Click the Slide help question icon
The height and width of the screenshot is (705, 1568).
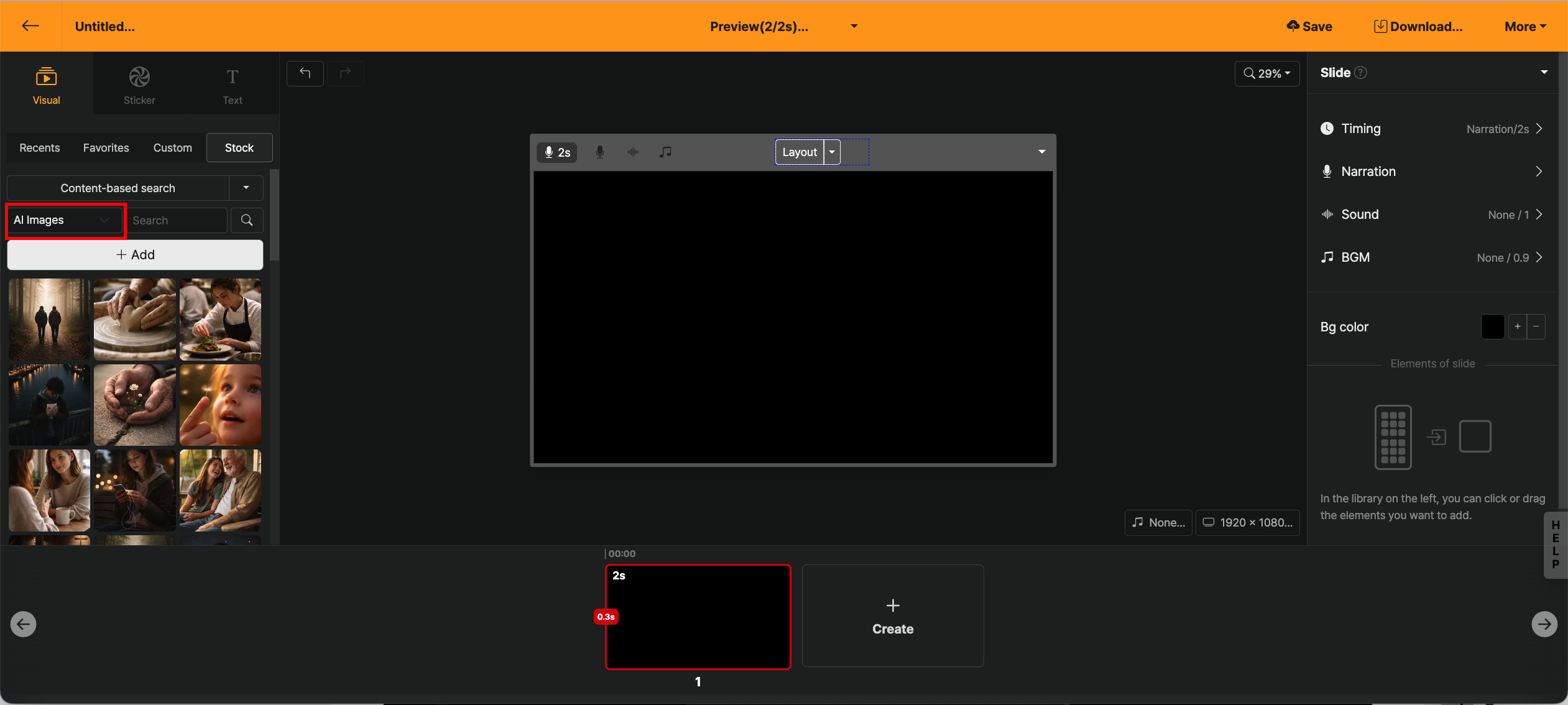(x=1360, y=73)
